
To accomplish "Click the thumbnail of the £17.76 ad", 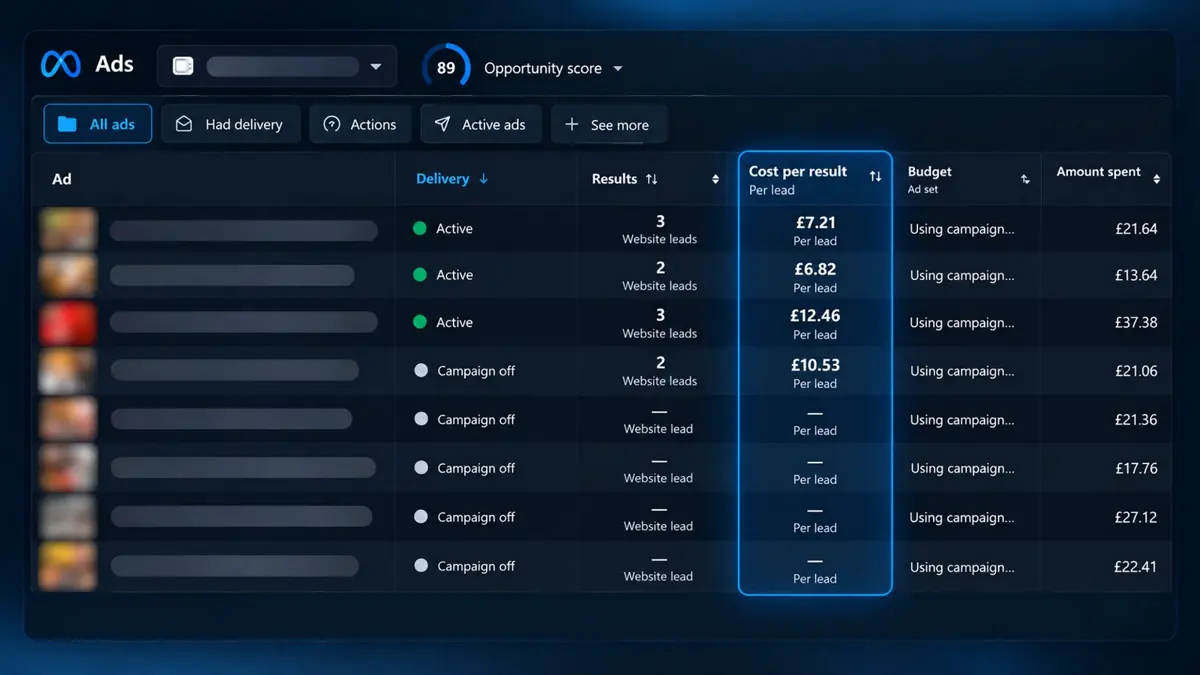I will pyautogui.click(x=68, y=468).
